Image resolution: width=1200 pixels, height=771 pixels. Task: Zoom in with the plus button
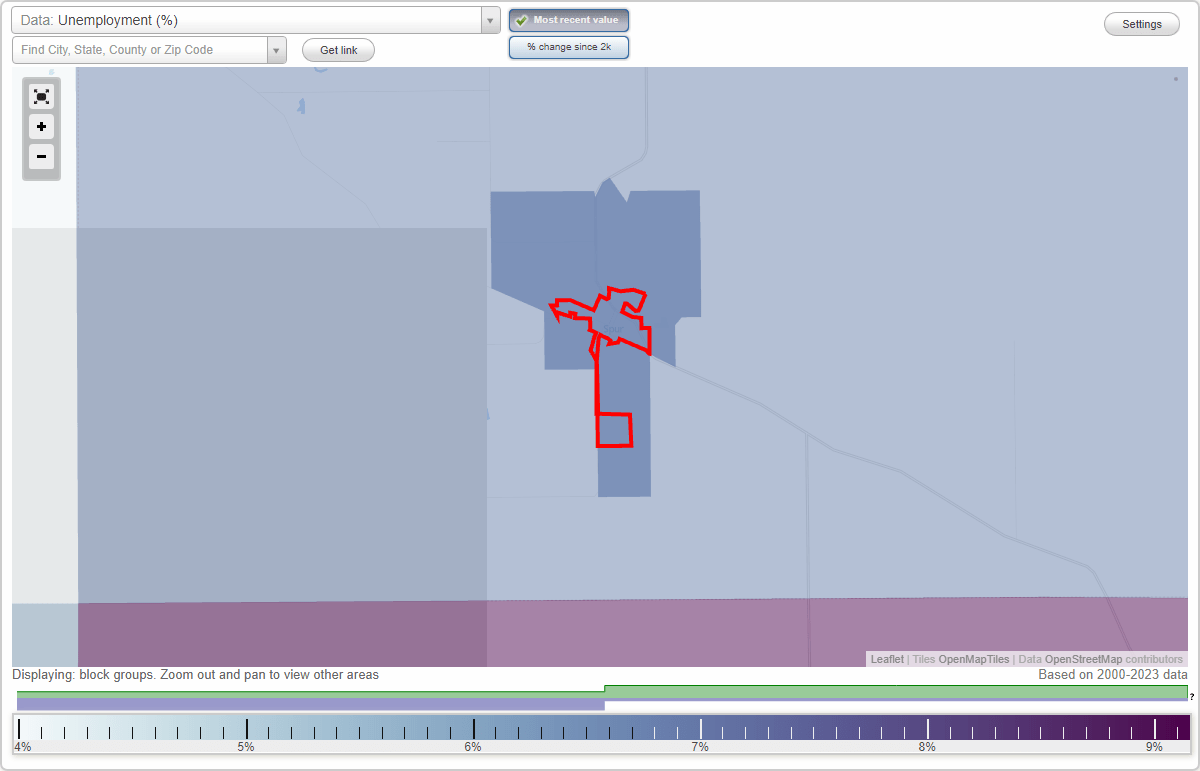point(41,127)
